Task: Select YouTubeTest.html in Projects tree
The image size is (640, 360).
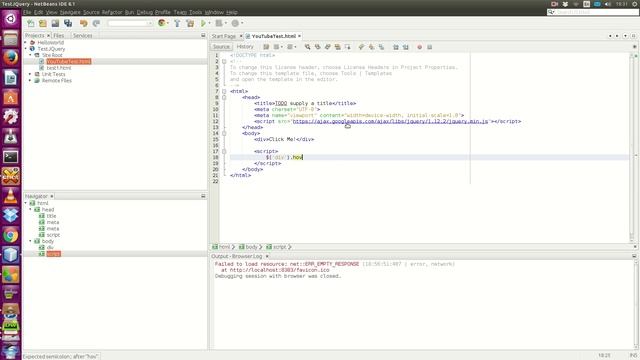Action: pos(69,61)
